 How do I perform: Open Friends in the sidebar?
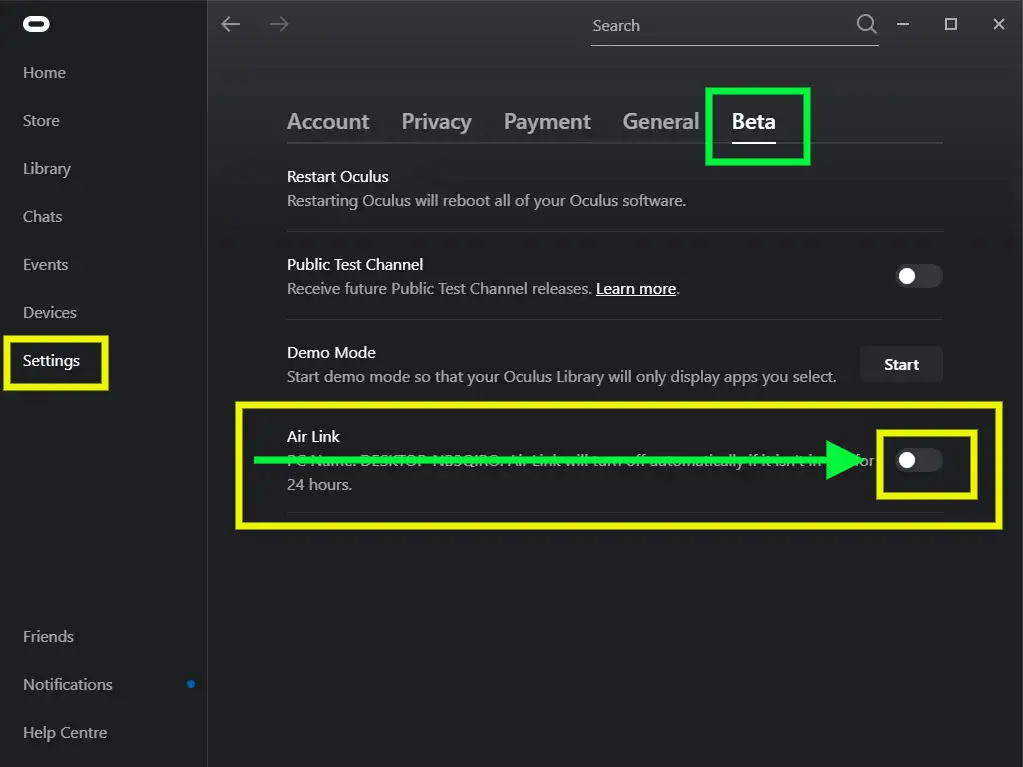(48, 637)
